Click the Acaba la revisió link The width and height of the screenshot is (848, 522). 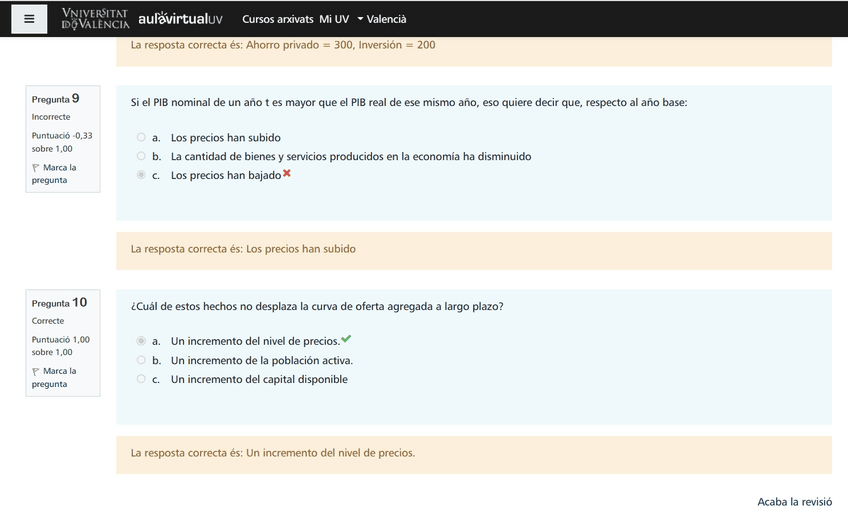(x=794, y=502)
